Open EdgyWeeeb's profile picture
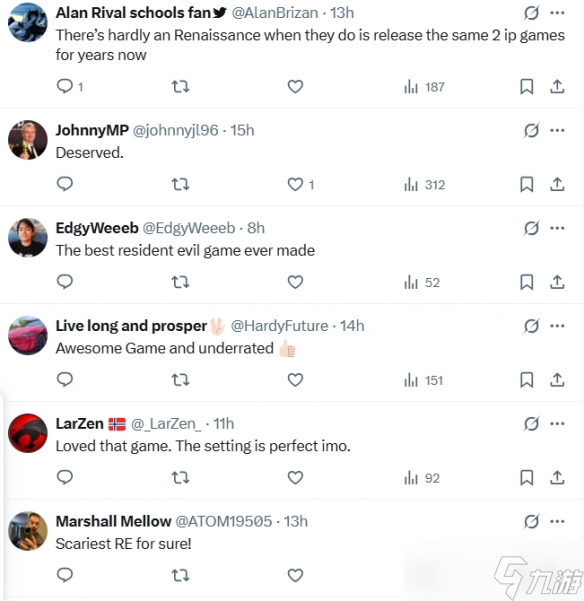The image size is (584, 601). coord(28,238)
